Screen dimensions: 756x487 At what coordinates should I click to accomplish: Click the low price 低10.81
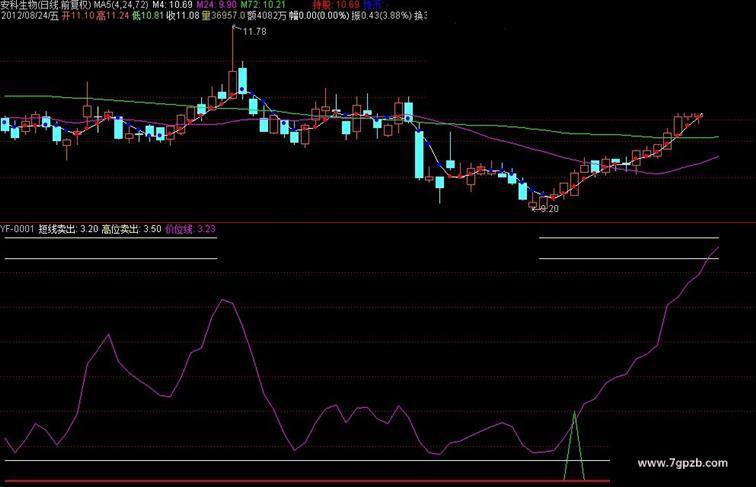click(x=148, y=15)
